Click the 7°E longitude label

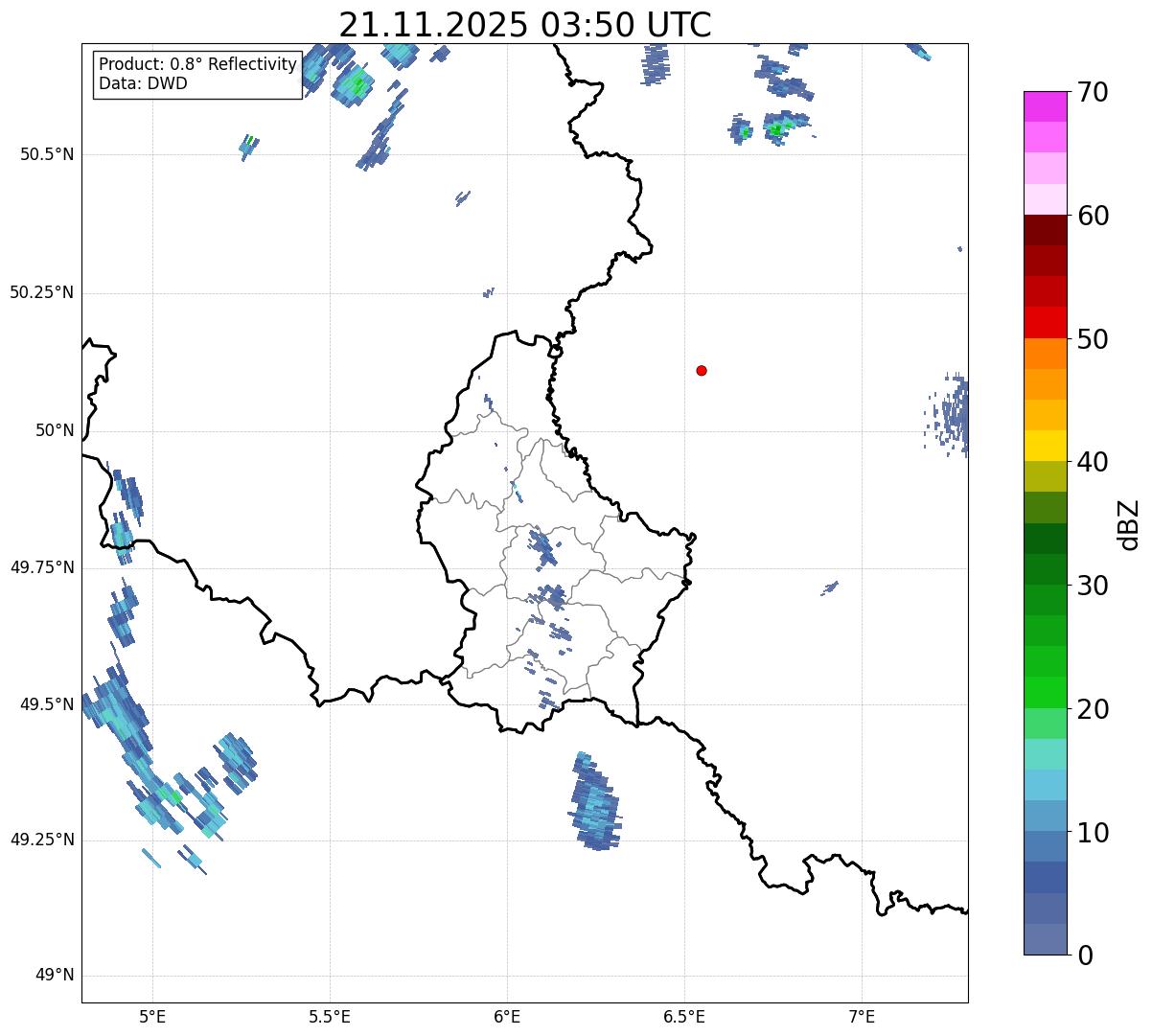[x=862, y=1017]
